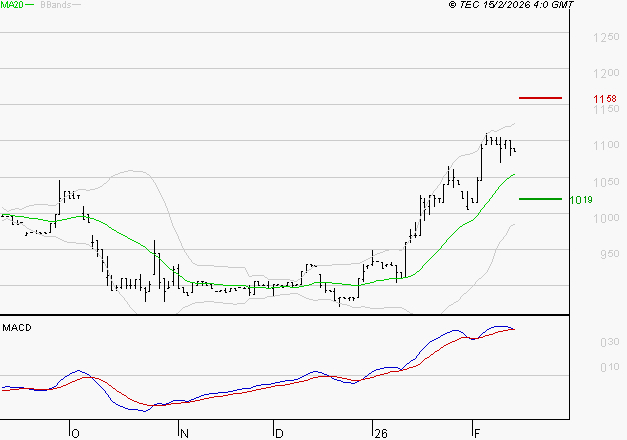Click the 1250 price axis label
The image size is (627, 440).
[x=606, y=38]
